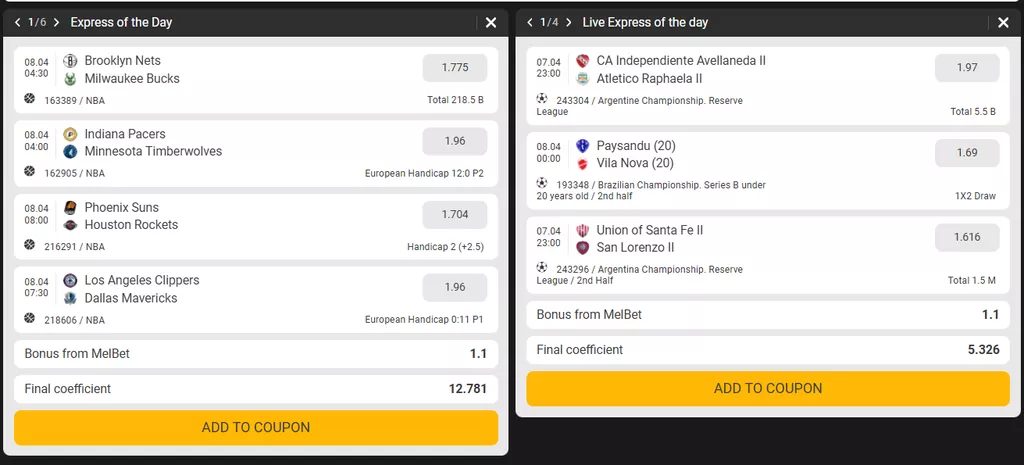Click the 'Live Express of the day' title
Image resolution: width=1024 pixels, height=465 pixels.
[x=645, y=23]
